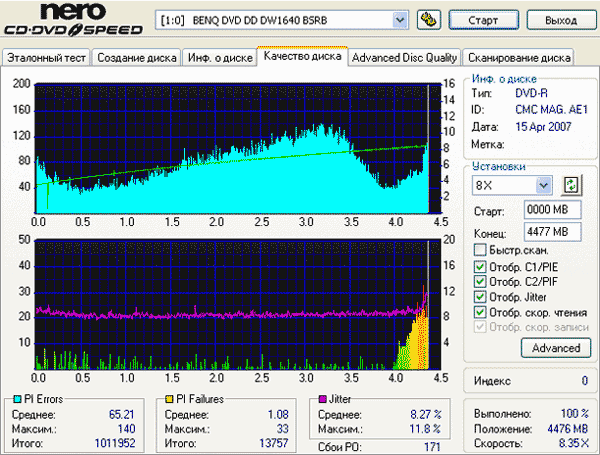
Task: Click the disc date 15 Apr 2007
Action: coord(543,127)
